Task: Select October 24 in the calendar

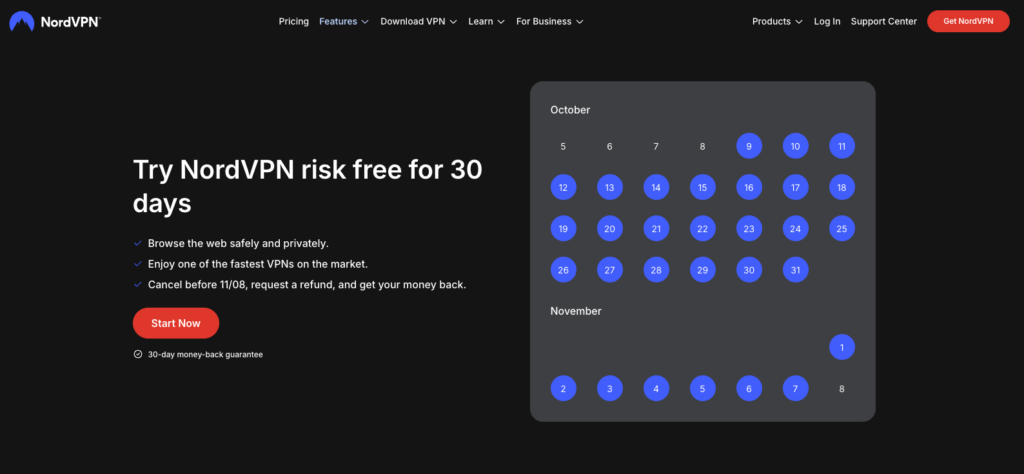Action: tap(795, 229)
